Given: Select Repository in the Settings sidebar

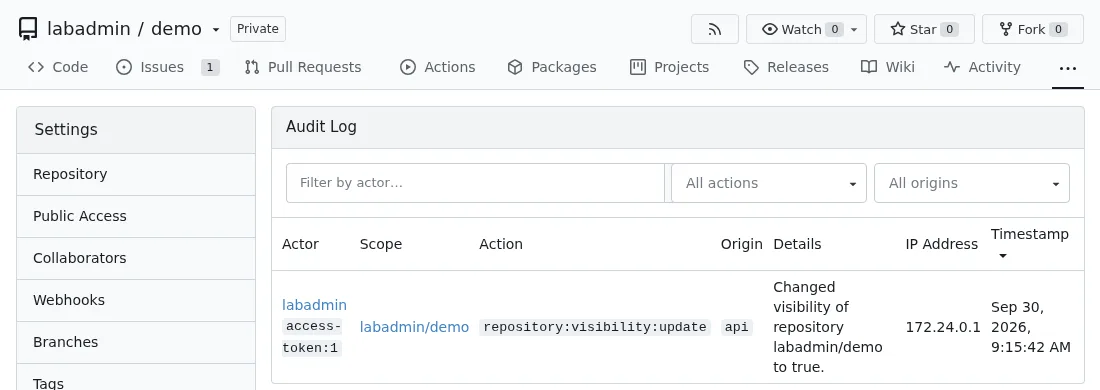Looking at the screenshot, I should (136, 174).
